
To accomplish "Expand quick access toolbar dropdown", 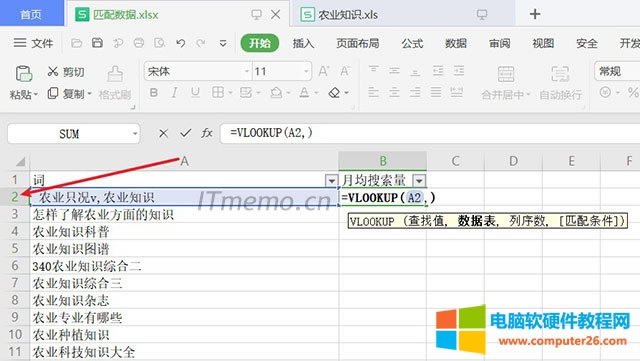I will pos(223,43).
